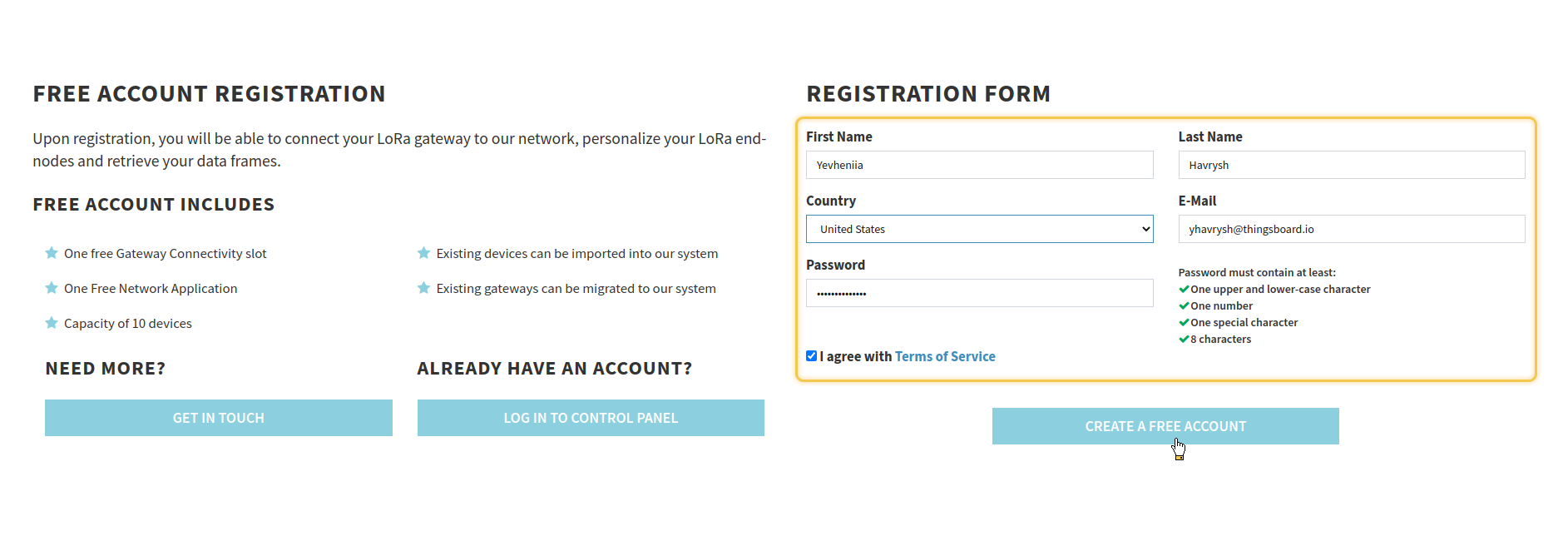Click into the Last Name field
This screenshot has width=1568, height=541.
pyautogui.click(x=1351, y=165)
